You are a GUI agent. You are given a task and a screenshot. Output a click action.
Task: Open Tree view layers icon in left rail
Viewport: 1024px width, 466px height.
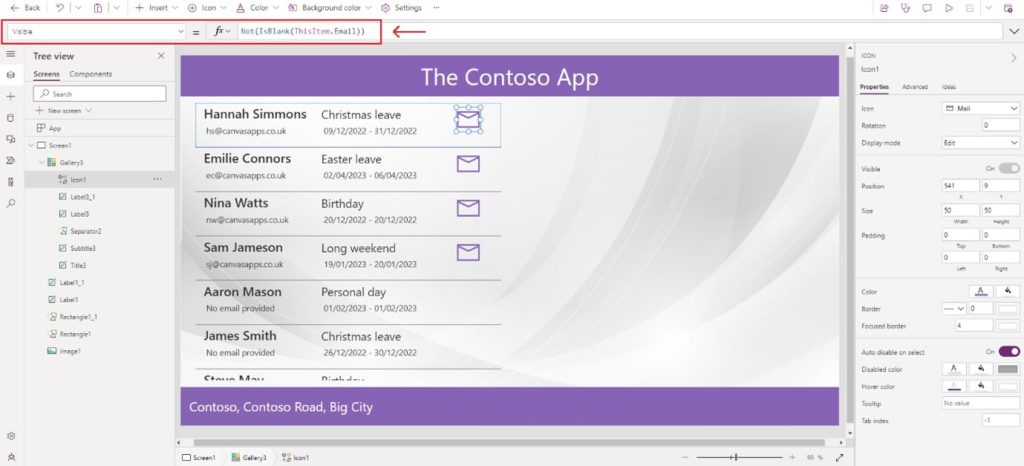pyautogui.click(x=10, y=75)
